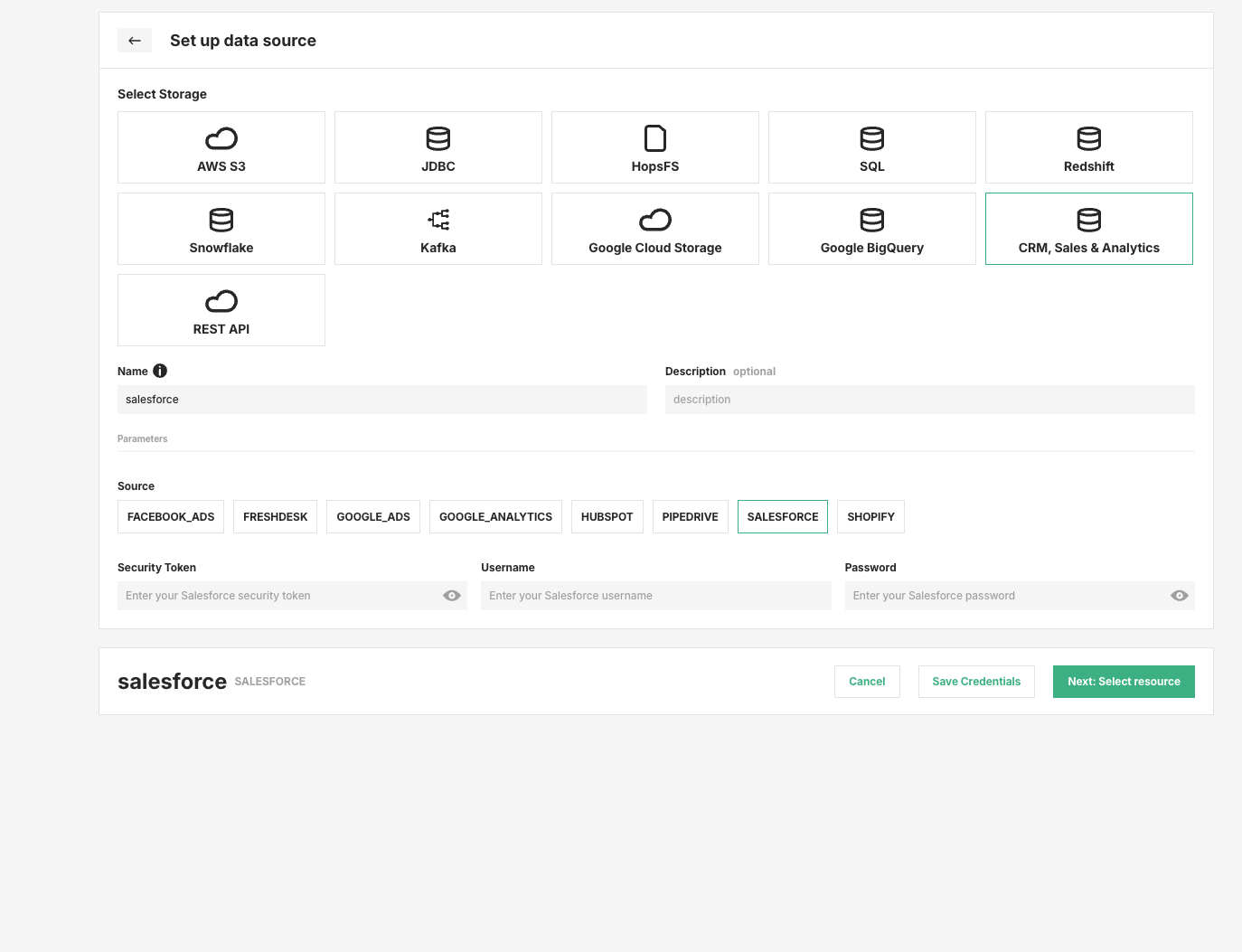Screen dimensions: 1242x952
Task: Click the back arrow at top left
Action: tap(135, 40)
